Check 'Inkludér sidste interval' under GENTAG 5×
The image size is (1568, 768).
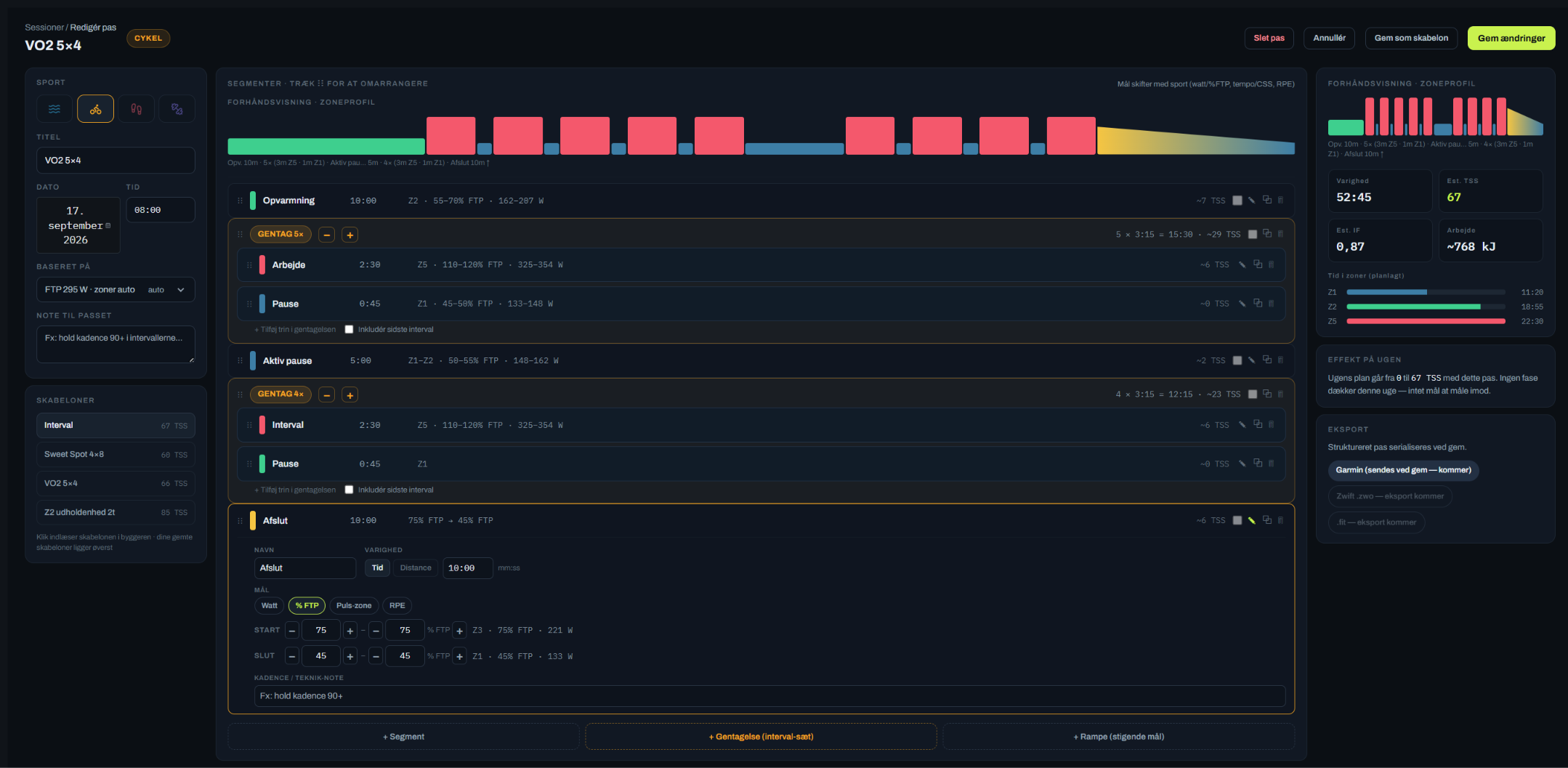coord(349,329)
